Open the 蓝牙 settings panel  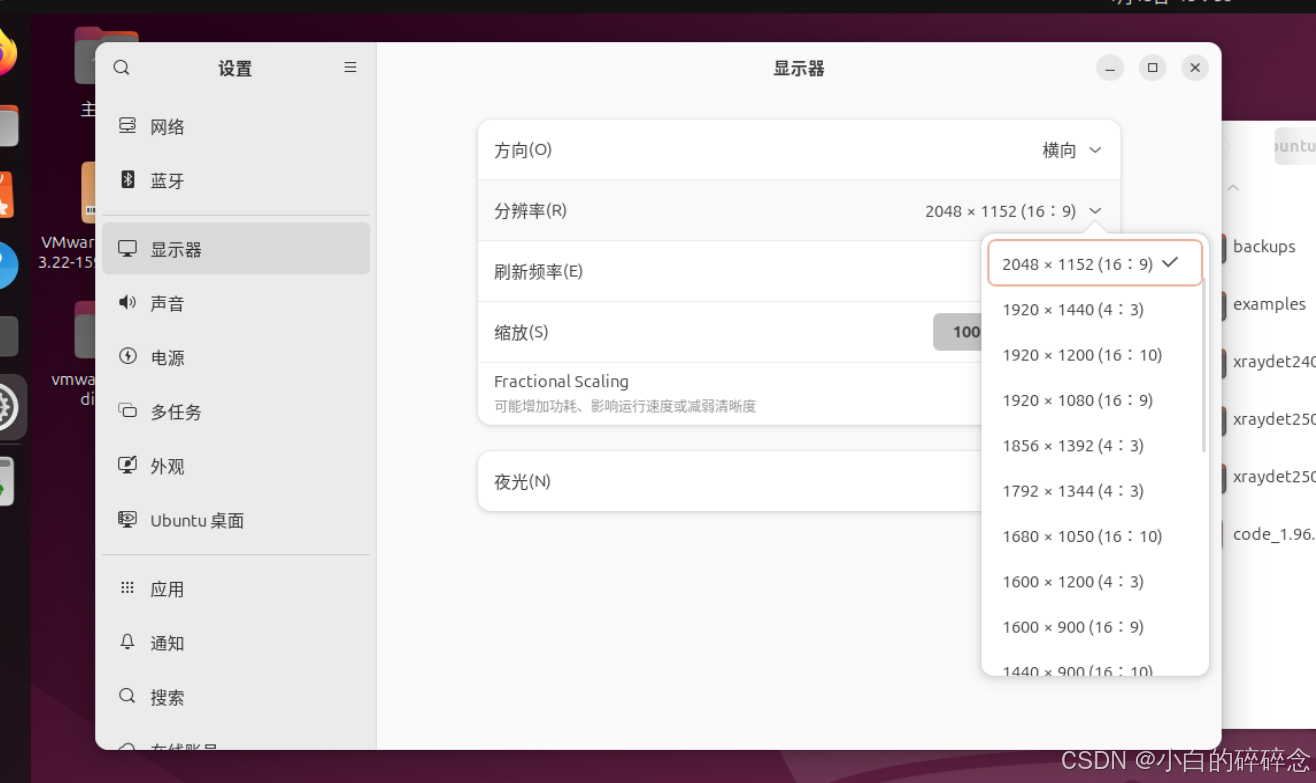click(236, 180)
